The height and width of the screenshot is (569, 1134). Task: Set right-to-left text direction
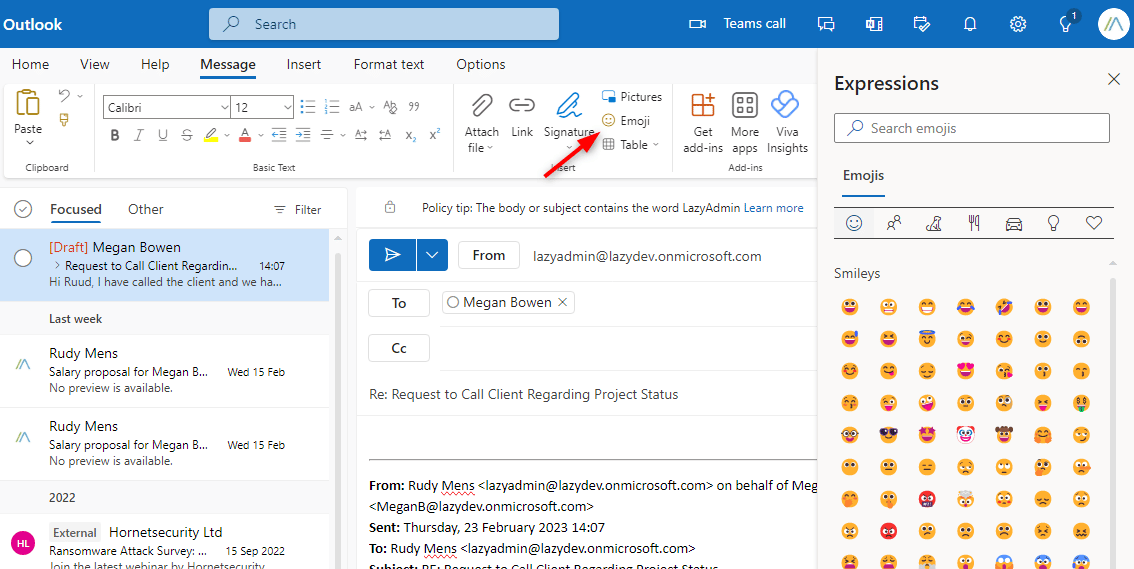click(385, 134)
